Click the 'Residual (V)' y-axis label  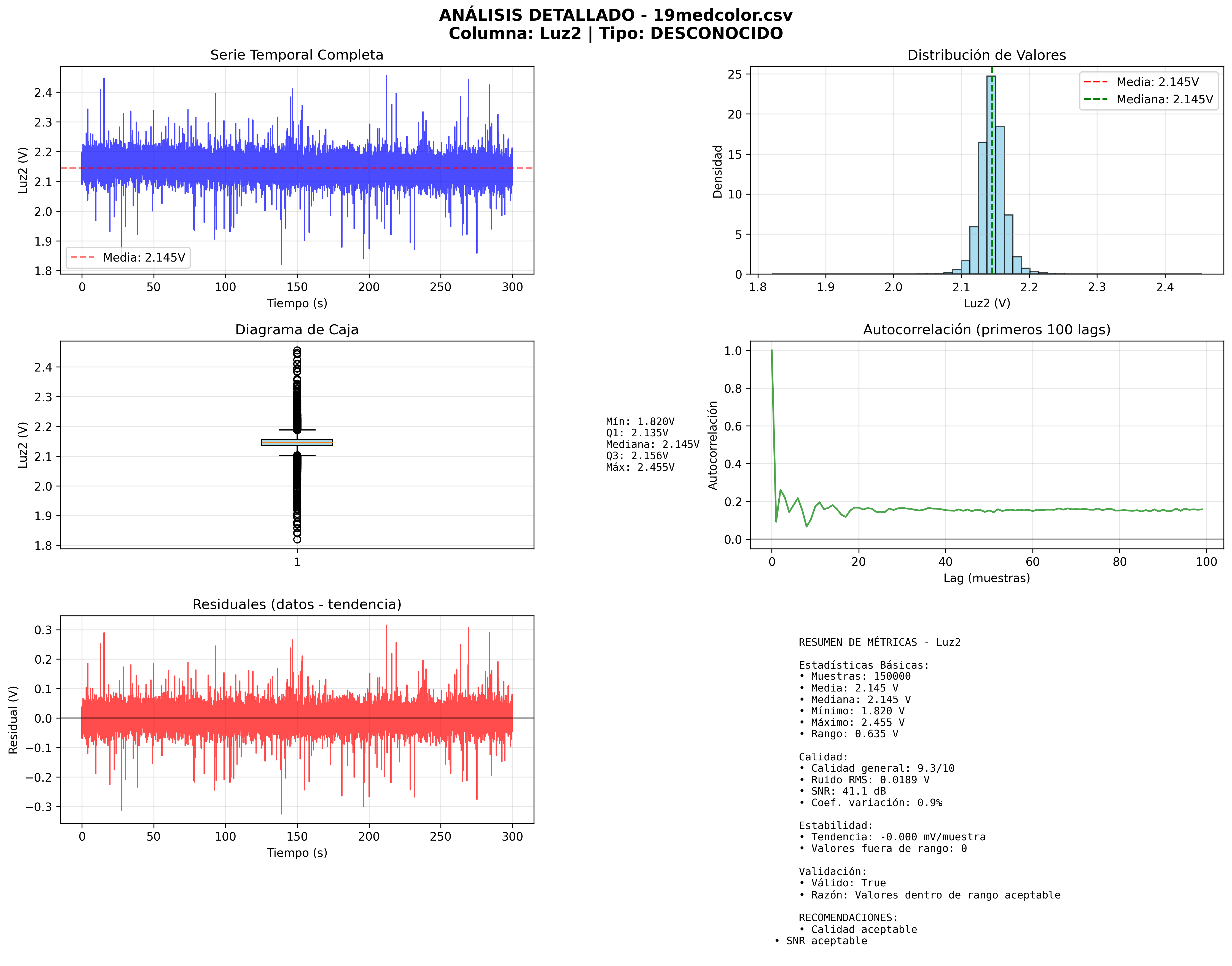tap(14, 719)
